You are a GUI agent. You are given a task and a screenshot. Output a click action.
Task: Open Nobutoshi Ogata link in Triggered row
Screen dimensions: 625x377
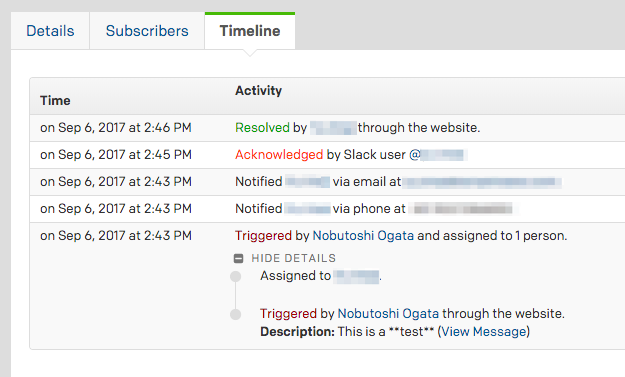coord(363,236)
